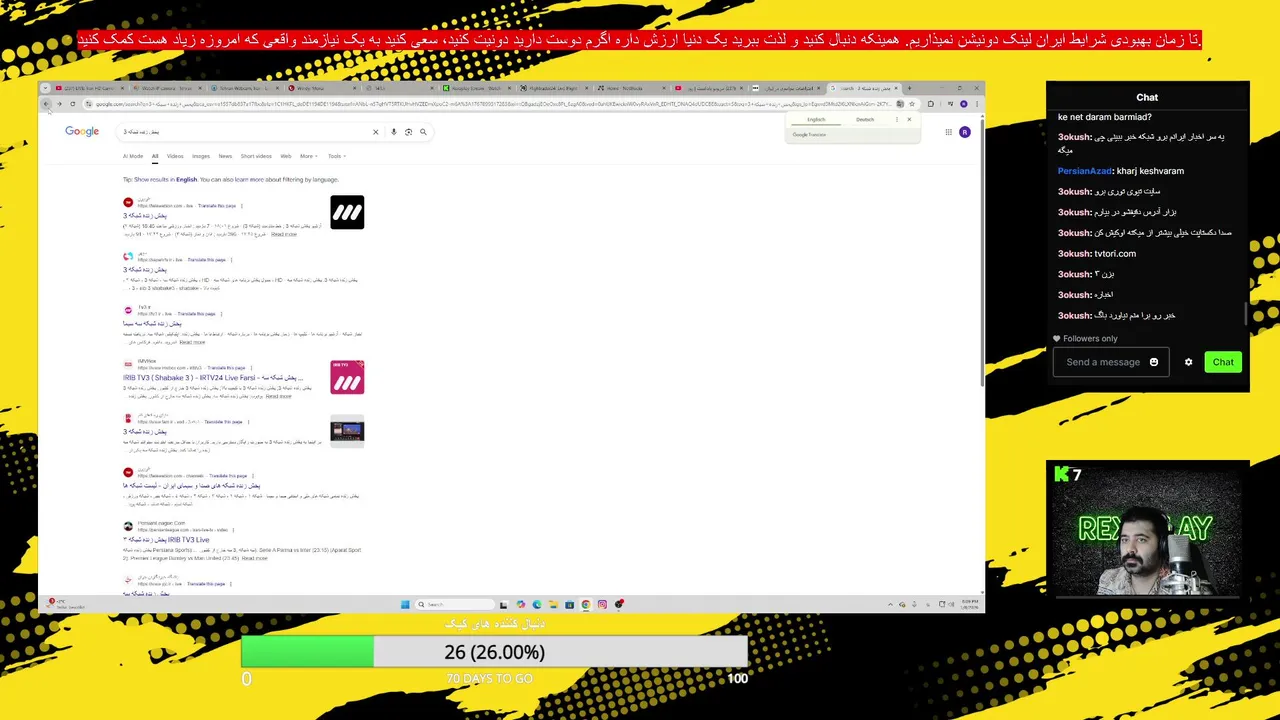Close the Google Translate popup
The width and height of the screenshot is (1280, 720).
point(909,119)
